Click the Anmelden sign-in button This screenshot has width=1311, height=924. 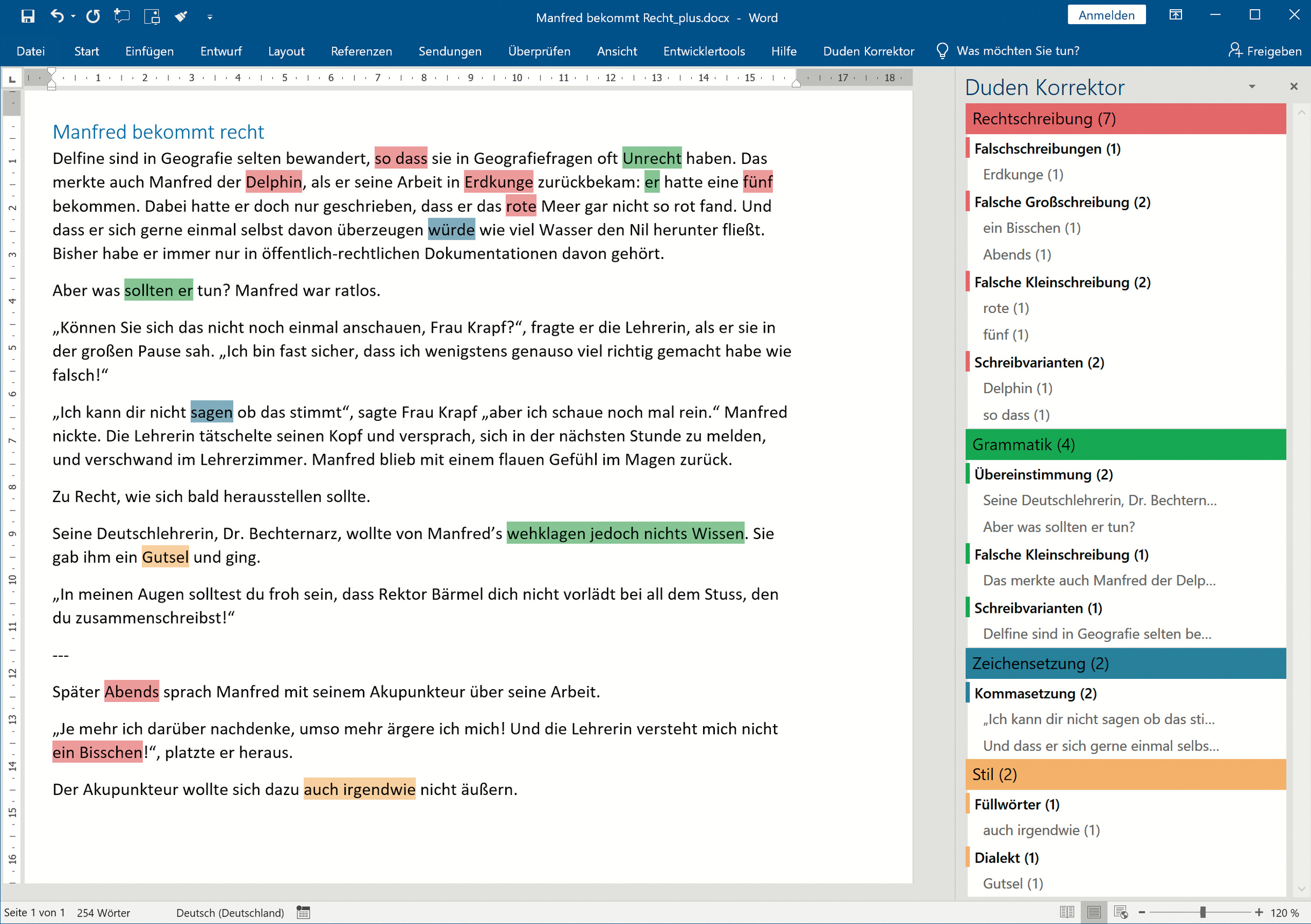1106,16
